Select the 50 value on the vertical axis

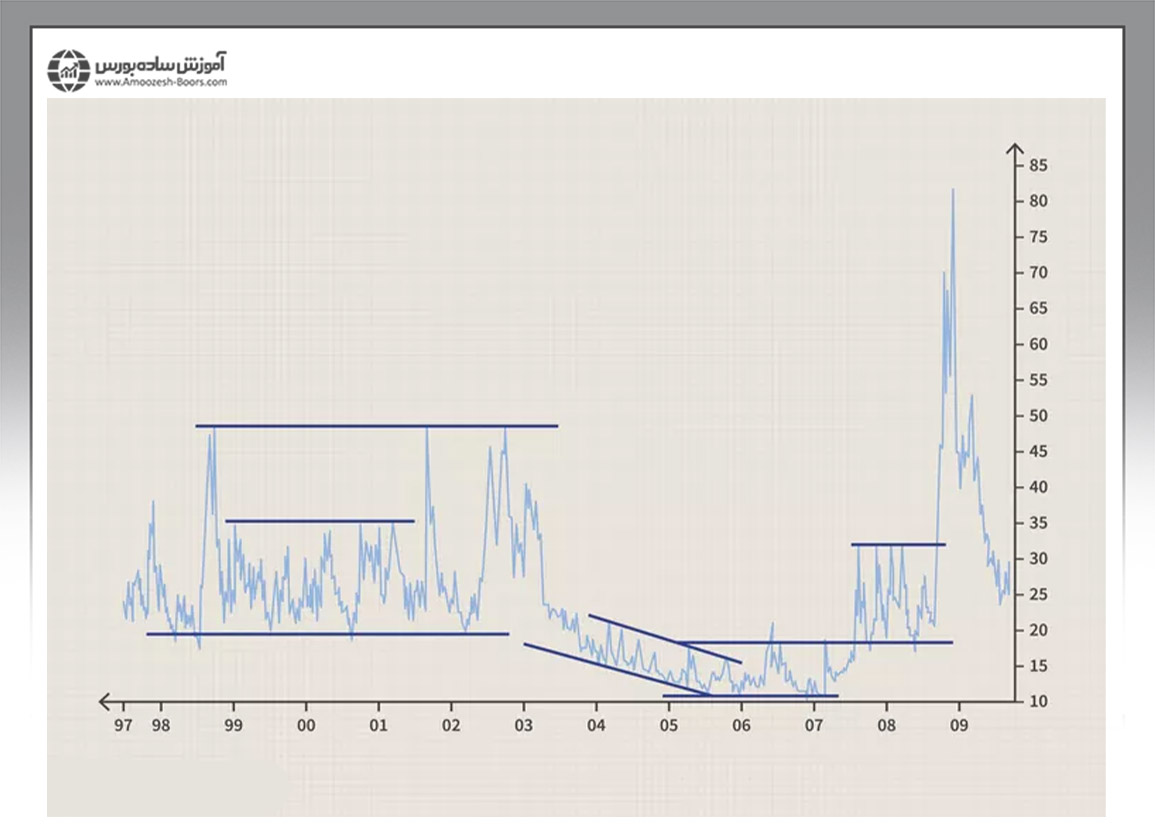coord(1038,416)
